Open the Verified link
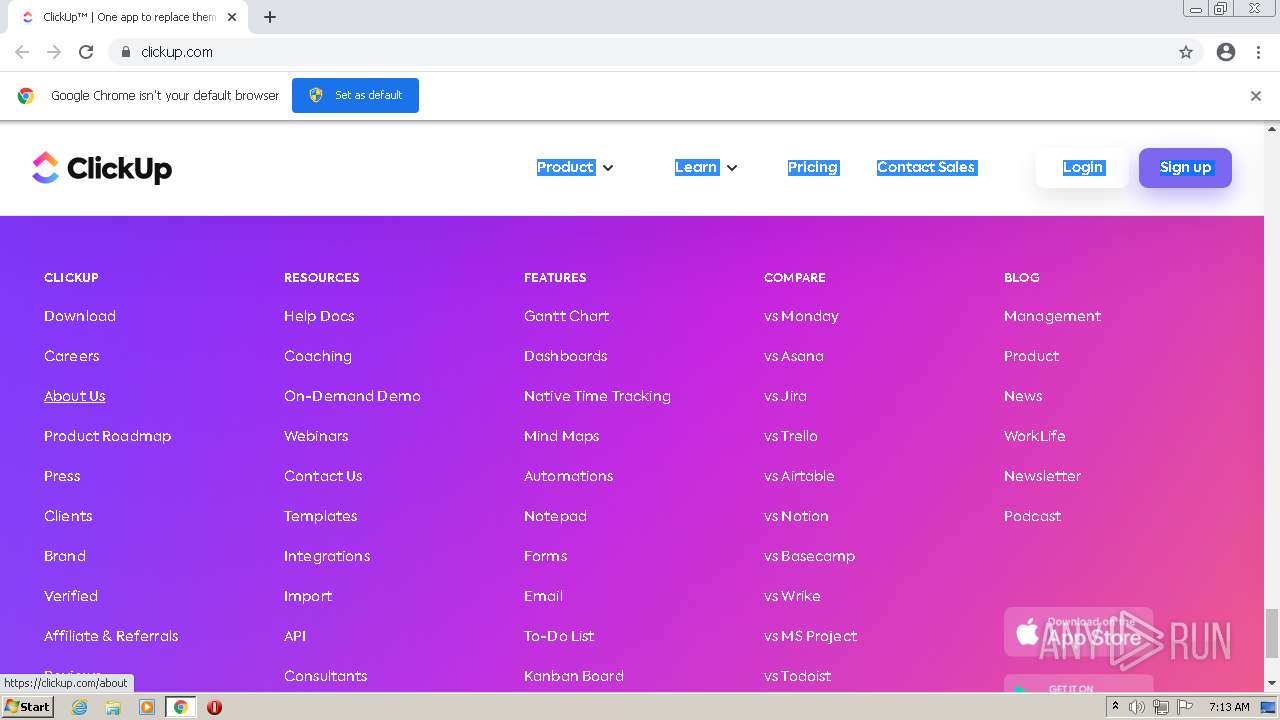1280x720 pixels. (71, 596)
